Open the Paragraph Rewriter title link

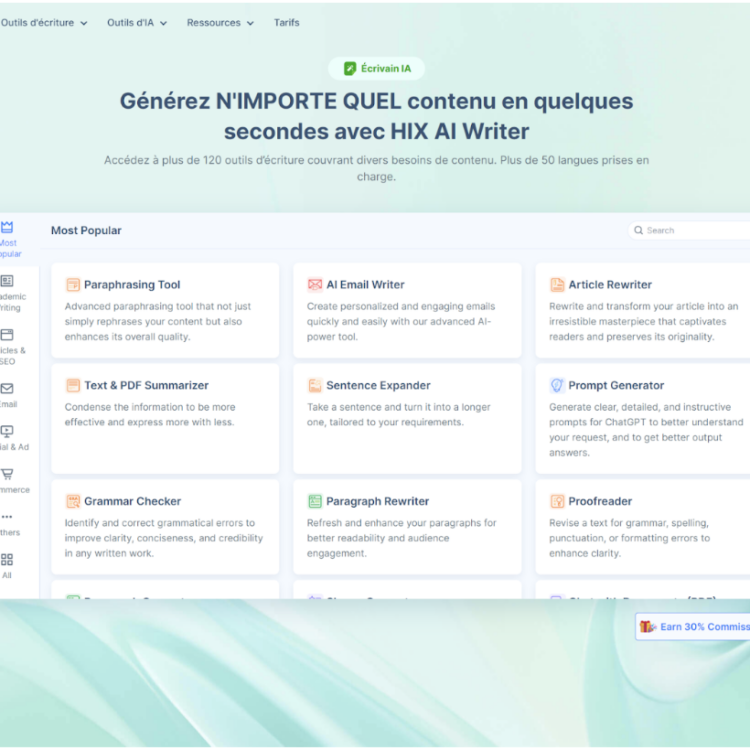[x=377, y=501]
